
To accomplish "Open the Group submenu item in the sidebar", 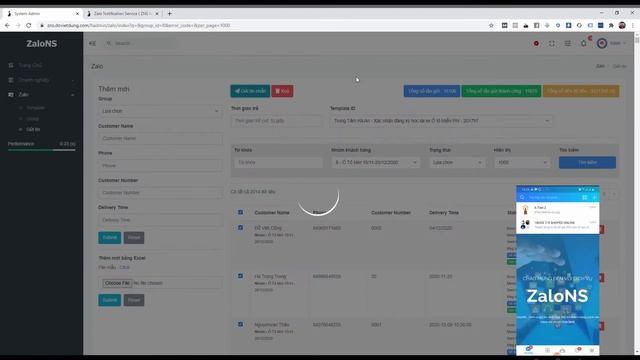I will click(33, 119).
